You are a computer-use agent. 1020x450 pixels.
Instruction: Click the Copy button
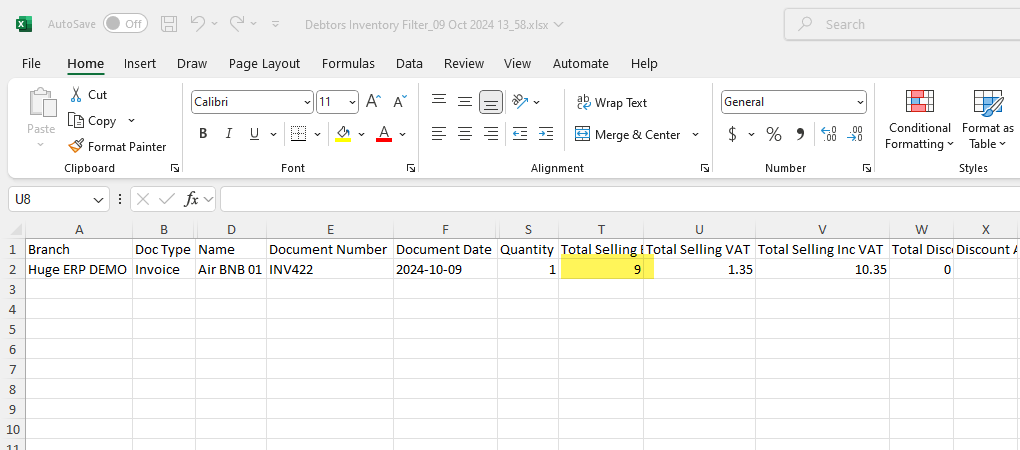[94, 121]
